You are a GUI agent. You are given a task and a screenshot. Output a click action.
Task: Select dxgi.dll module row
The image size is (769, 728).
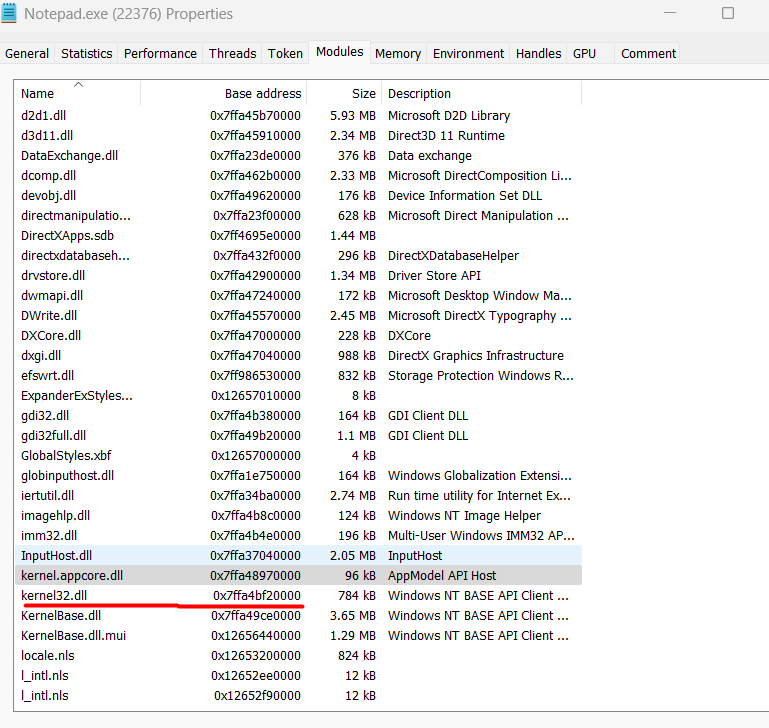(299, 356)
